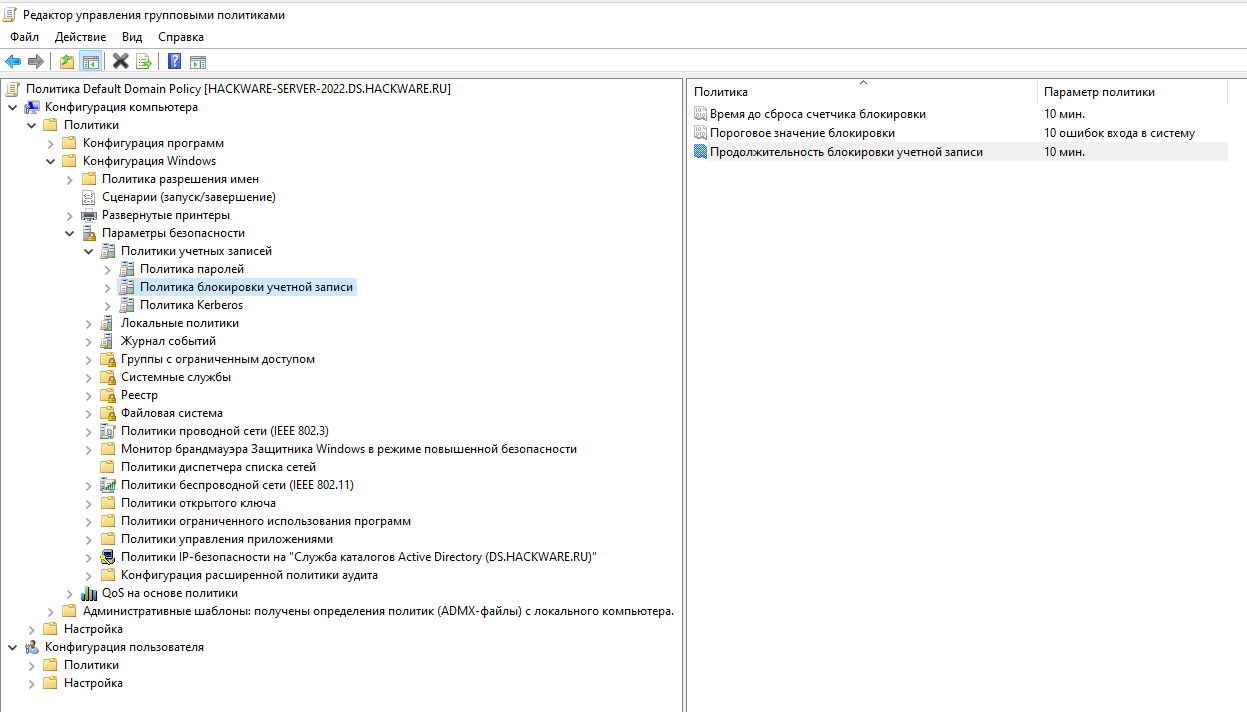Click the Delete (X) toolbar icon

coord(120,61)
